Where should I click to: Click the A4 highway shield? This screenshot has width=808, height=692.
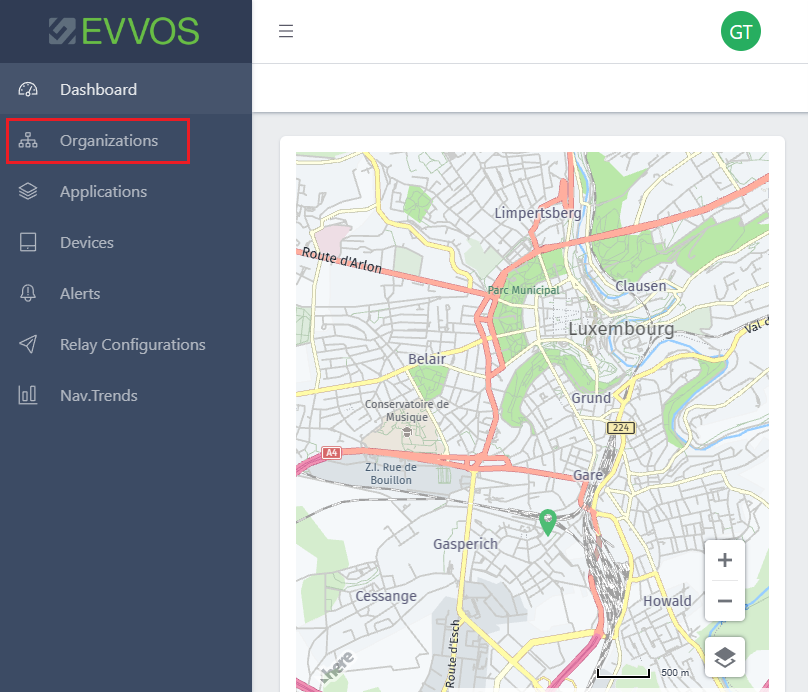point(331,453)
